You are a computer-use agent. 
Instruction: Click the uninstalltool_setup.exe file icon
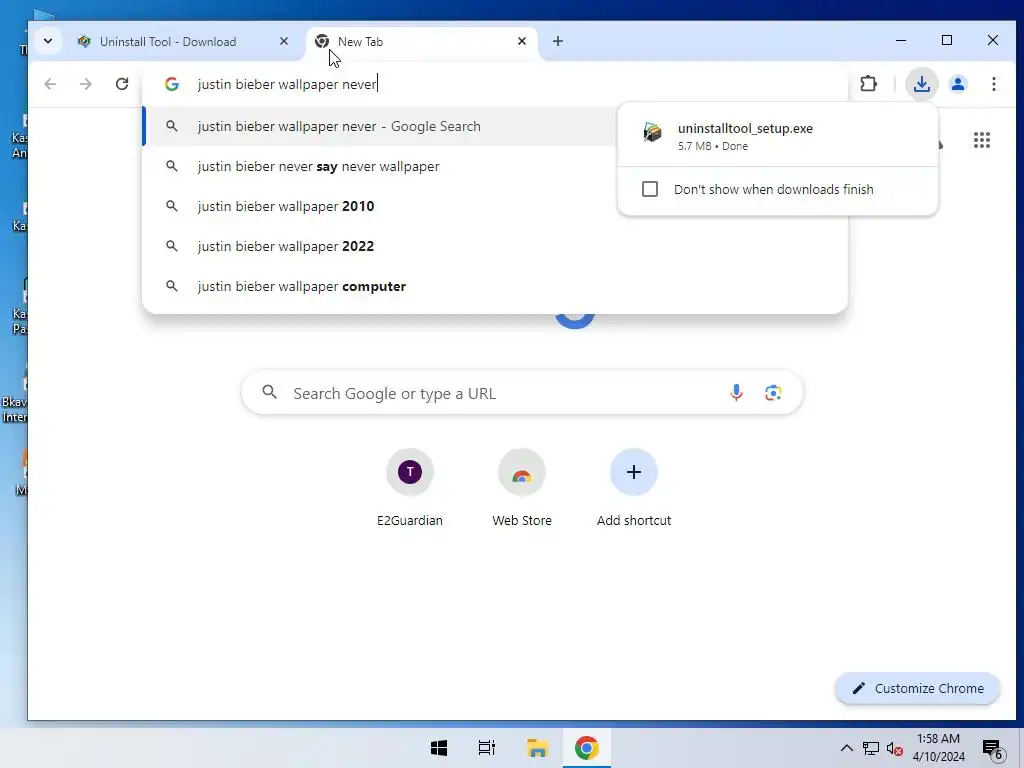[652, 132]
